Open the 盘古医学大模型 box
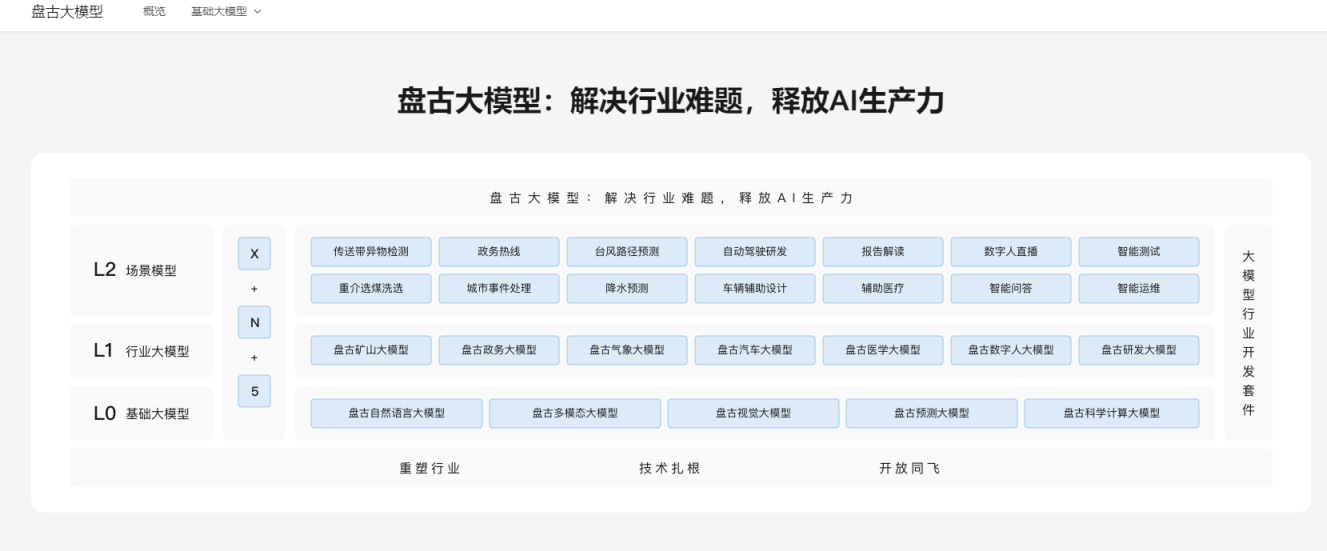Image resolution: width=1327 pixels, height=551 pixels. pos(883,350)
